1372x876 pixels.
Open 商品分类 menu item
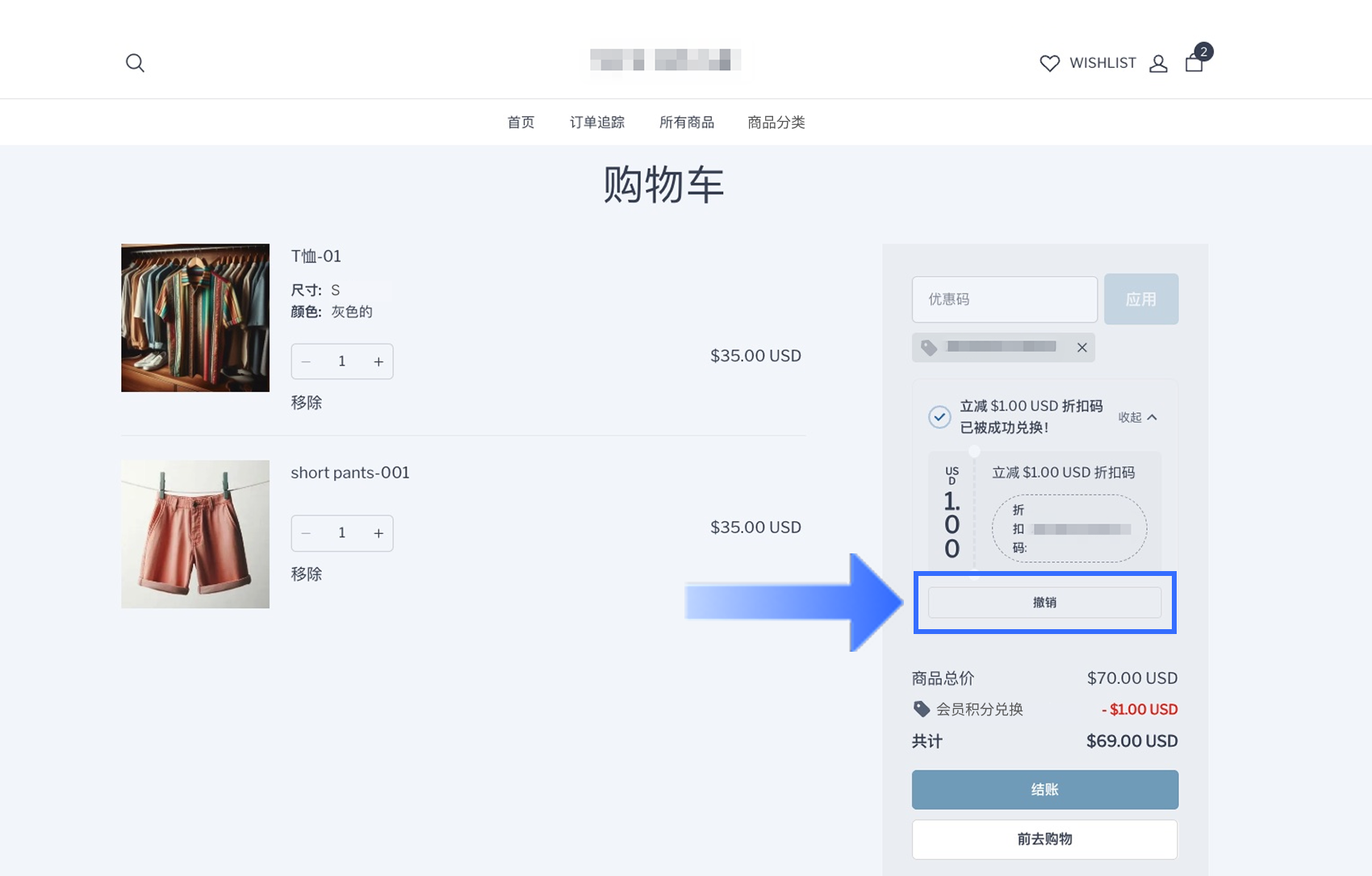[x=776, y=122]
